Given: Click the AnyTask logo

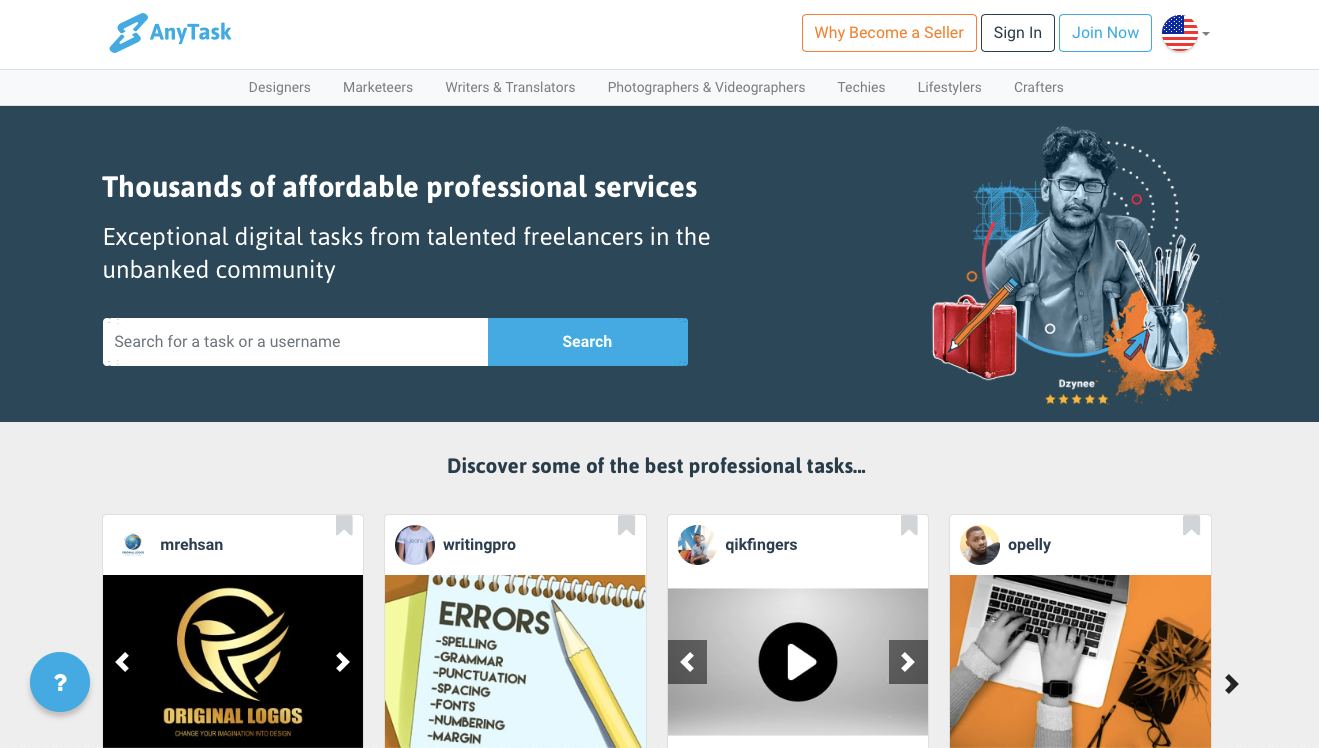Looking at the screenshot, I should (170, 33).
